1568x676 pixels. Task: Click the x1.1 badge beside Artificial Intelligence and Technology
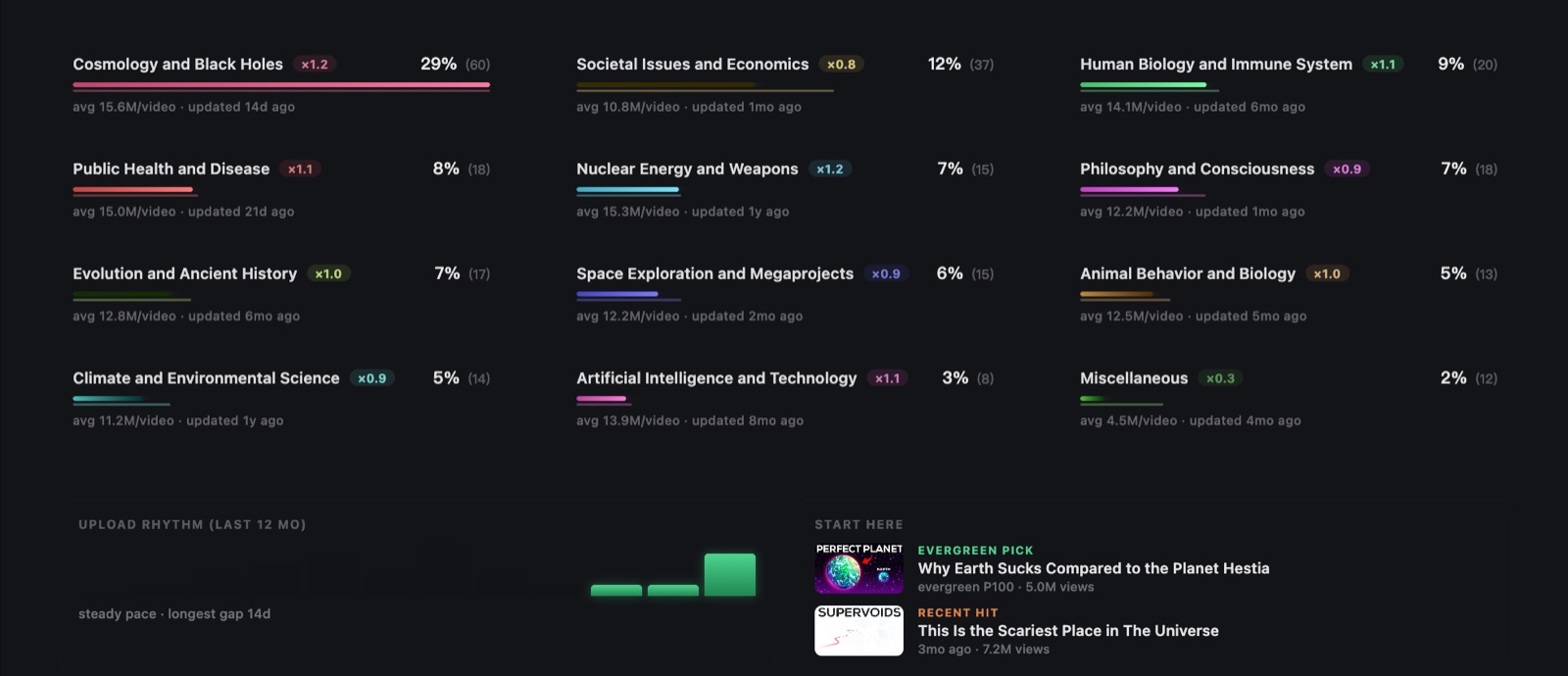pyautogui.click(x=887, y=378)
